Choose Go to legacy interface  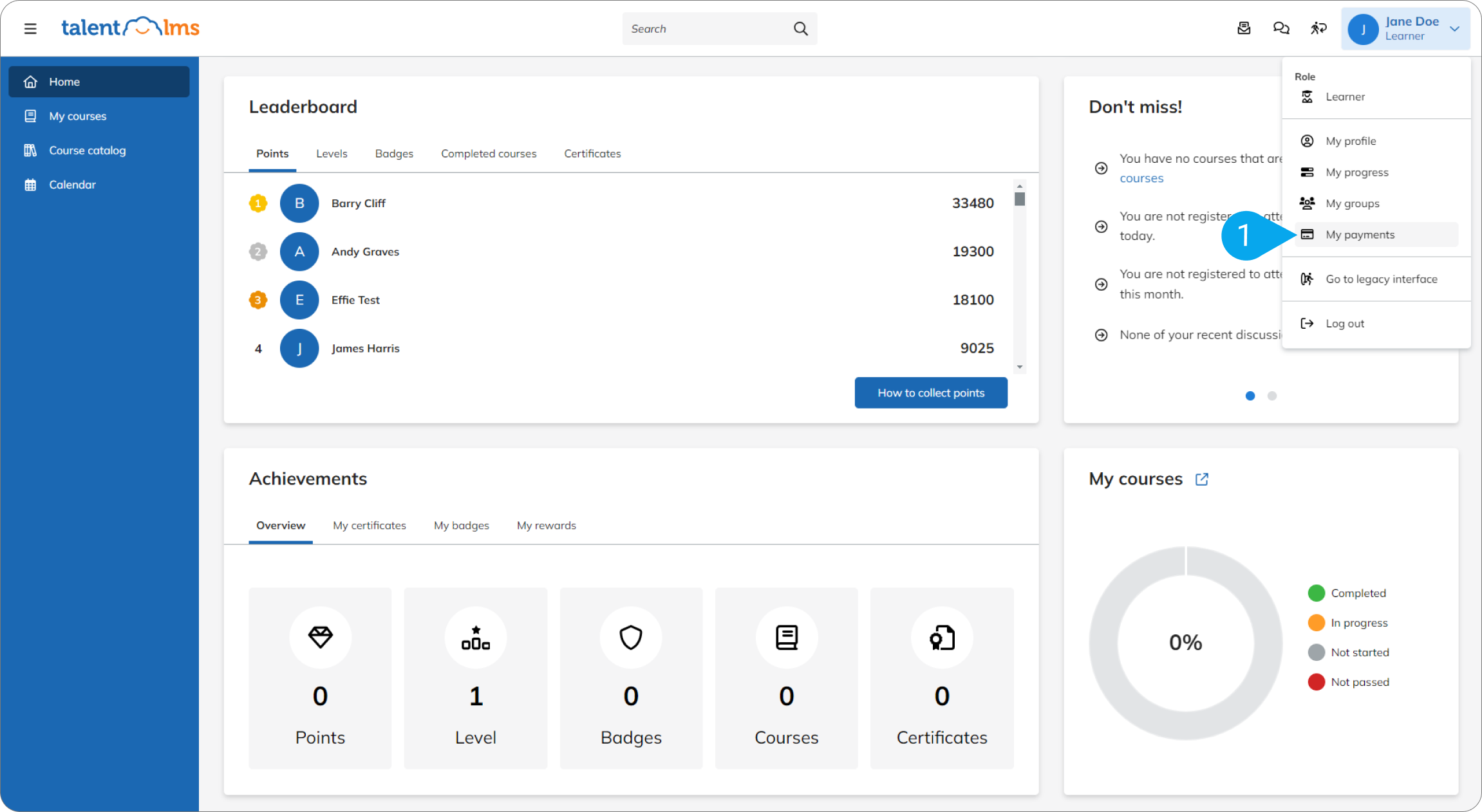pos(1376,279)
